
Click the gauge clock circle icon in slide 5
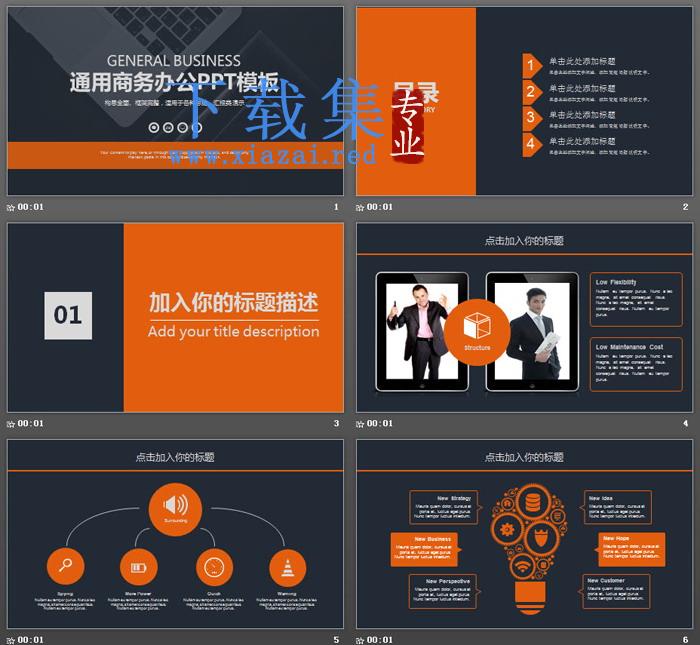pyautogui.click(x=214, y=567)
